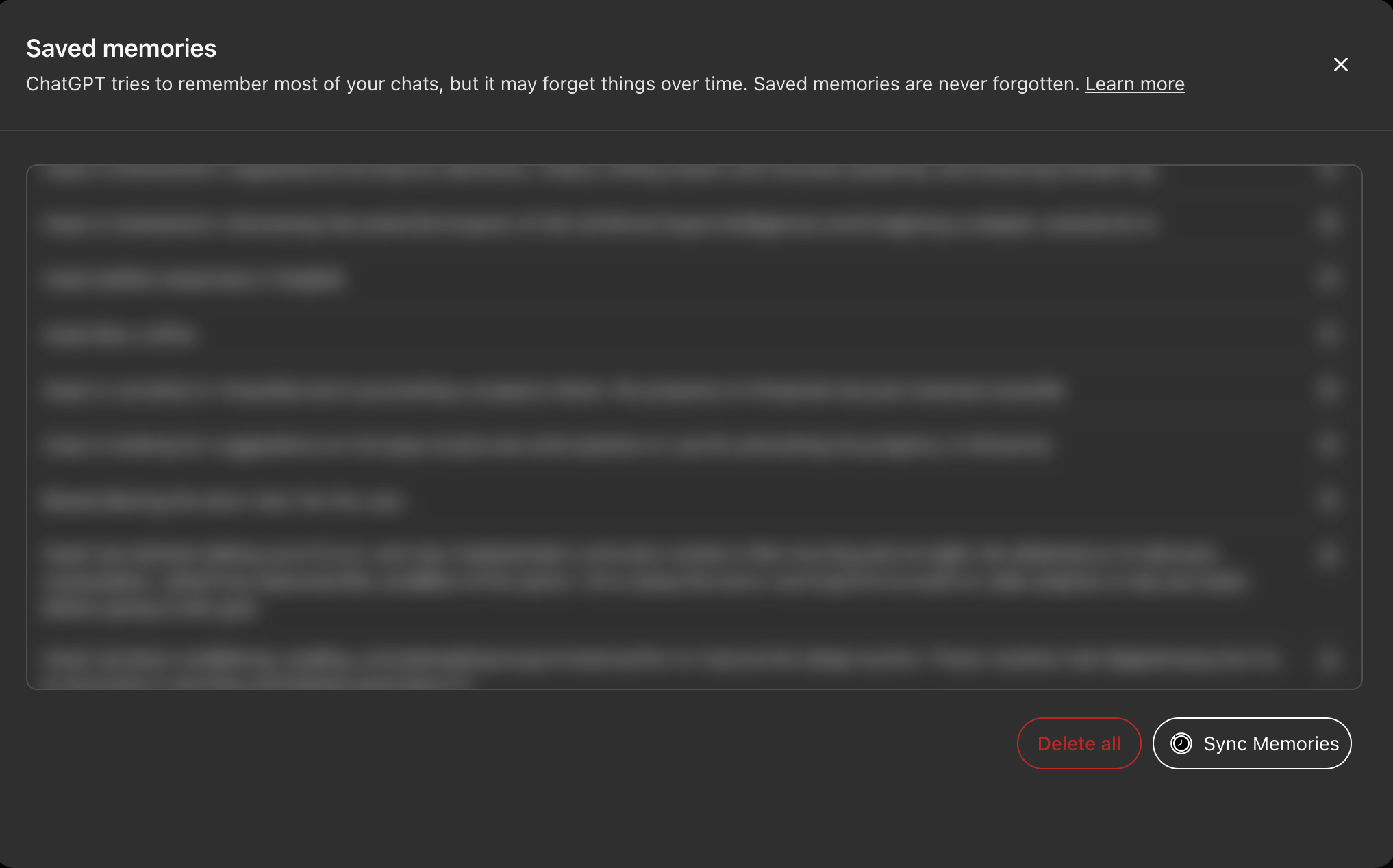Click the Sync Memories button label
Viewport: 1393px width, 868px height.
pyautogui.click(x=1270, y=743)
